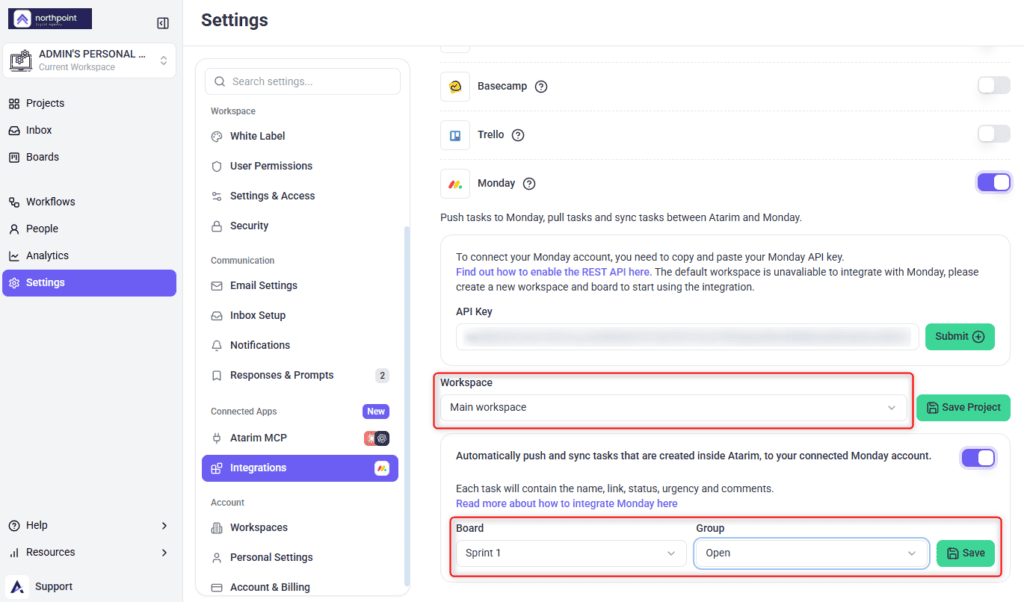This screenshot has height=602, width=1024.
Task: Open 'Find out how to enable the REST API here'
Action: [552, 272]
